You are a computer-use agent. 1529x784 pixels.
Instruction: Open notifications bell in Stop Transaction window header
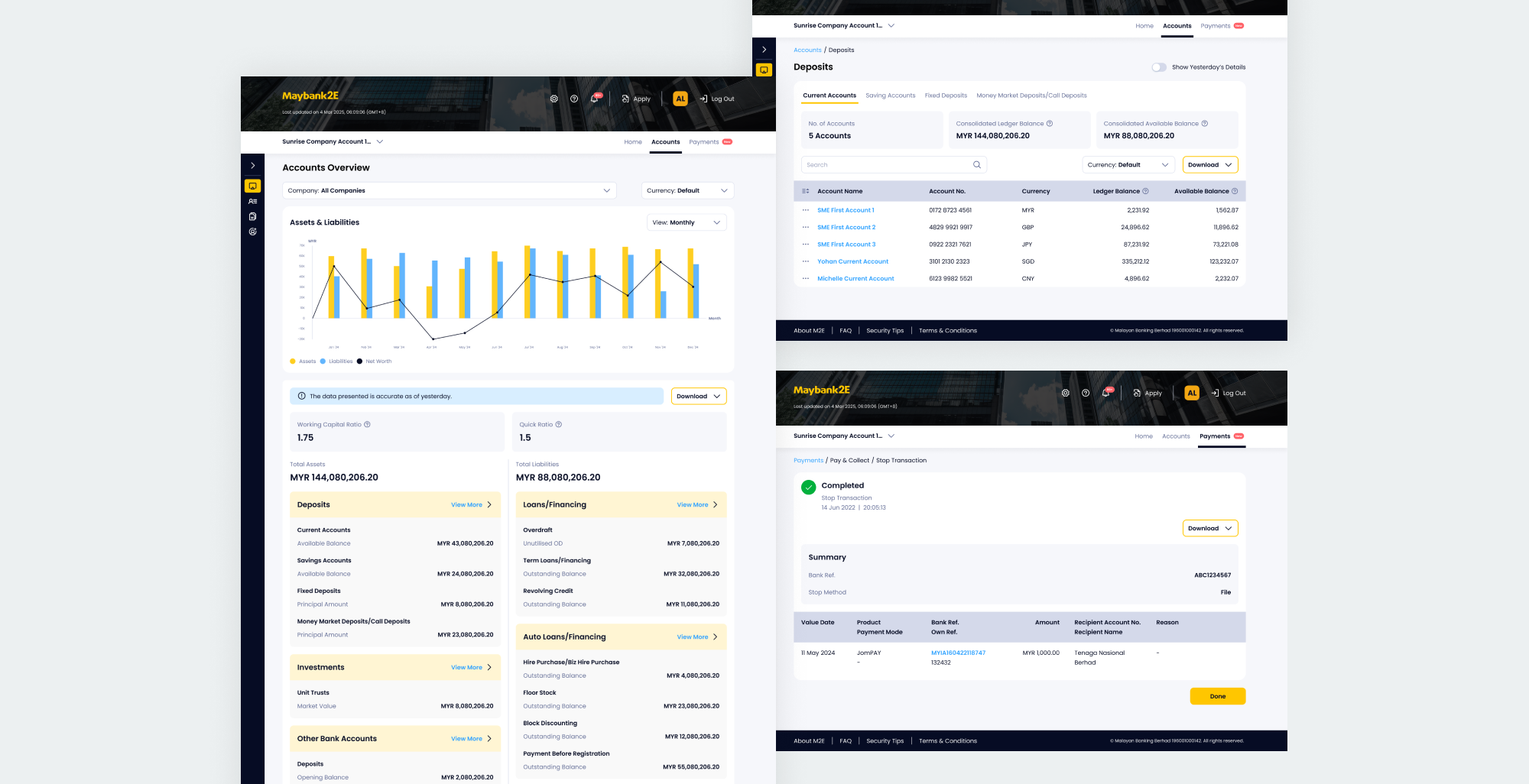point(1105,393)
